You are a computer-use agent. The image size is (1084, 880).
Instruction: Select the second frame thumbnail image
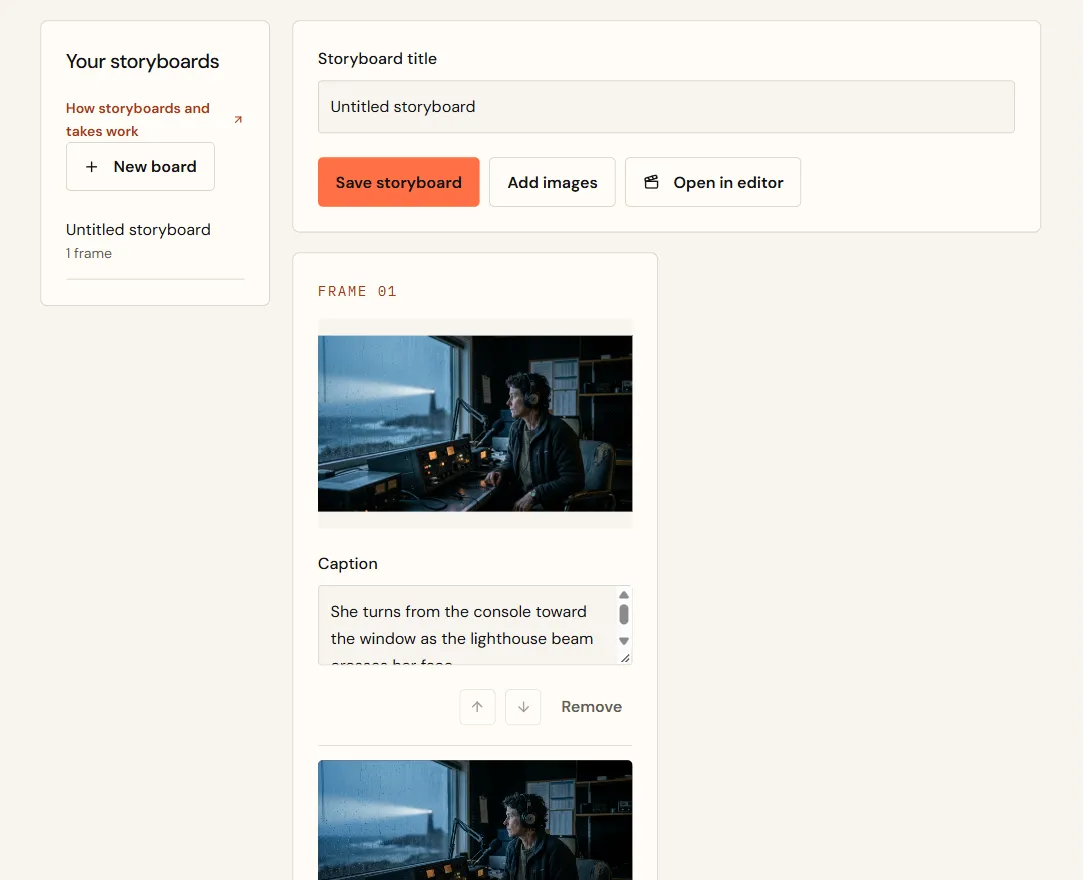click(475, 820)
